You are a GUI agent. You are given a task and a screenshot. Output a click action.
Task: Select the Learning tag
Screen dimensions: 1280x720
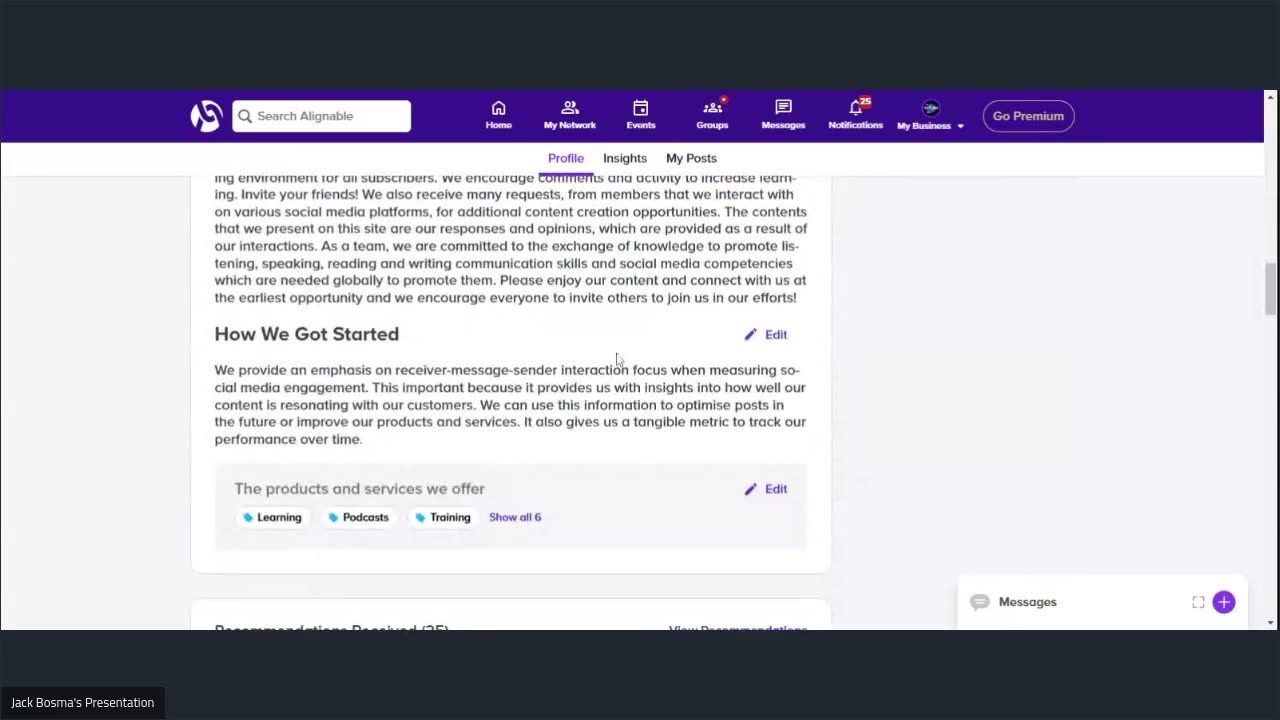pos(272,517)
